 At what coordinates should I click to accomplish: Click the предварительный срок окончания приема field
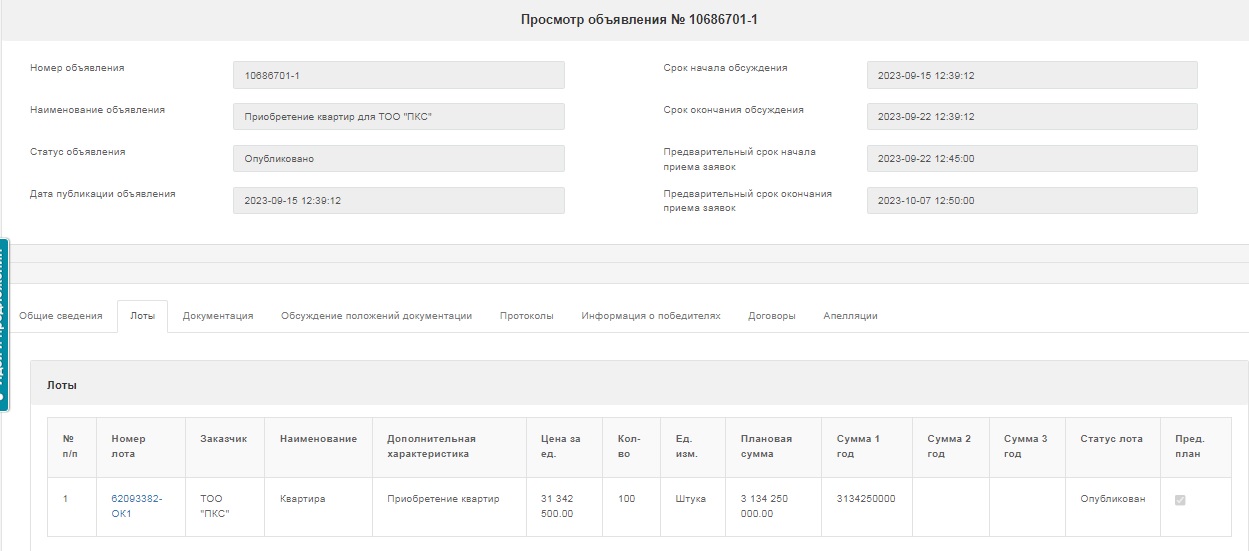tap(1031, 201)
